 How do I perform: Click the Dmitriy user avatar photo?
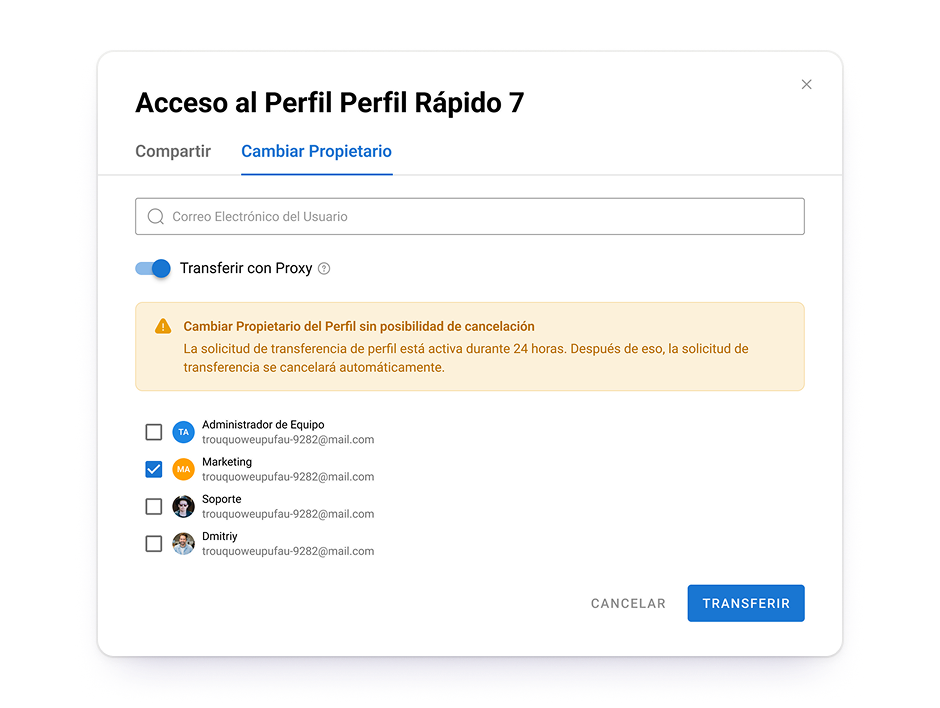coord(183,544)
